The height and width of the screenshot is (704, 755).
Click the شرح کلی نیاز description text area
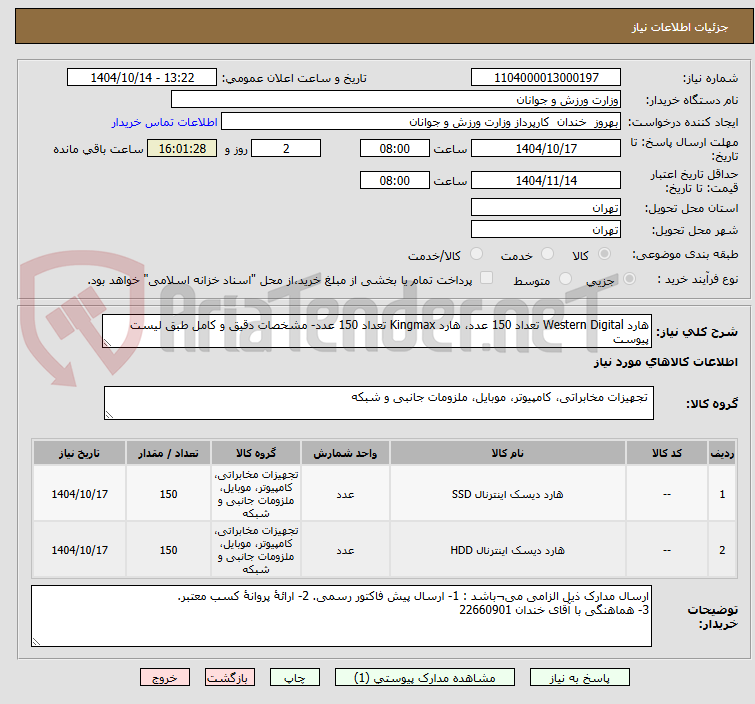377,331
